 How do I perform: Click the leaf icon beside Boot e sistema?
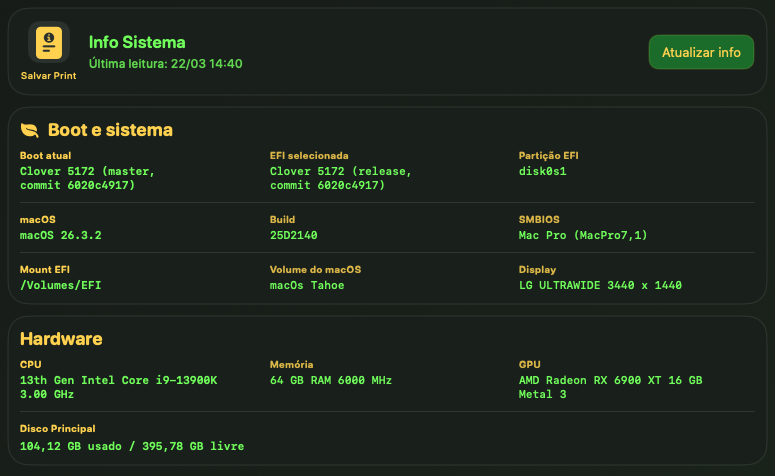pos(29,130)
